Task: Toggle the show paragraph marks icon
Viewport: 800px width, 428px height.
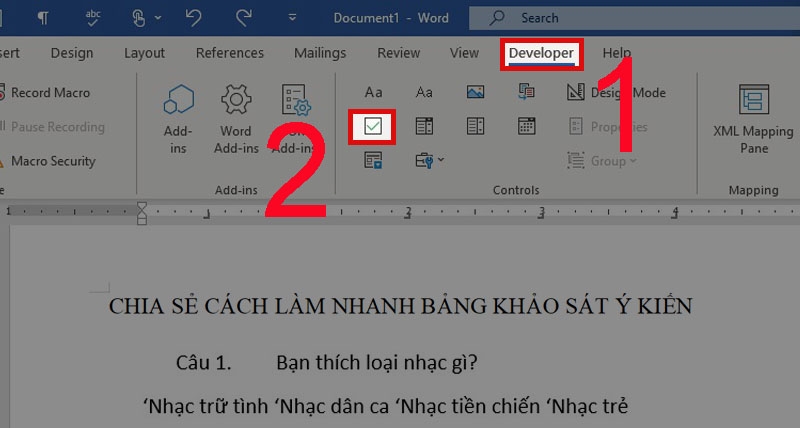Action: click(43, 18)
